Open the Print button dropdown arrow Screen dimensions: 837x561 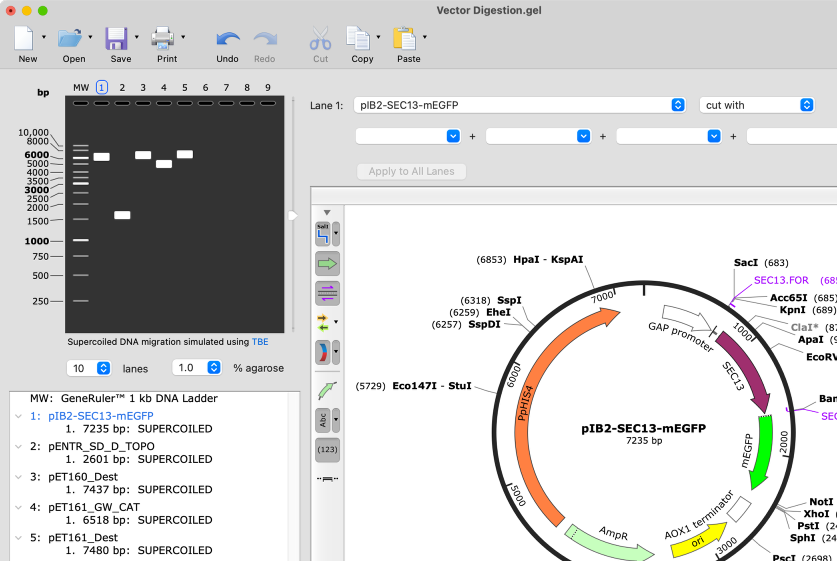pos(183,37)
